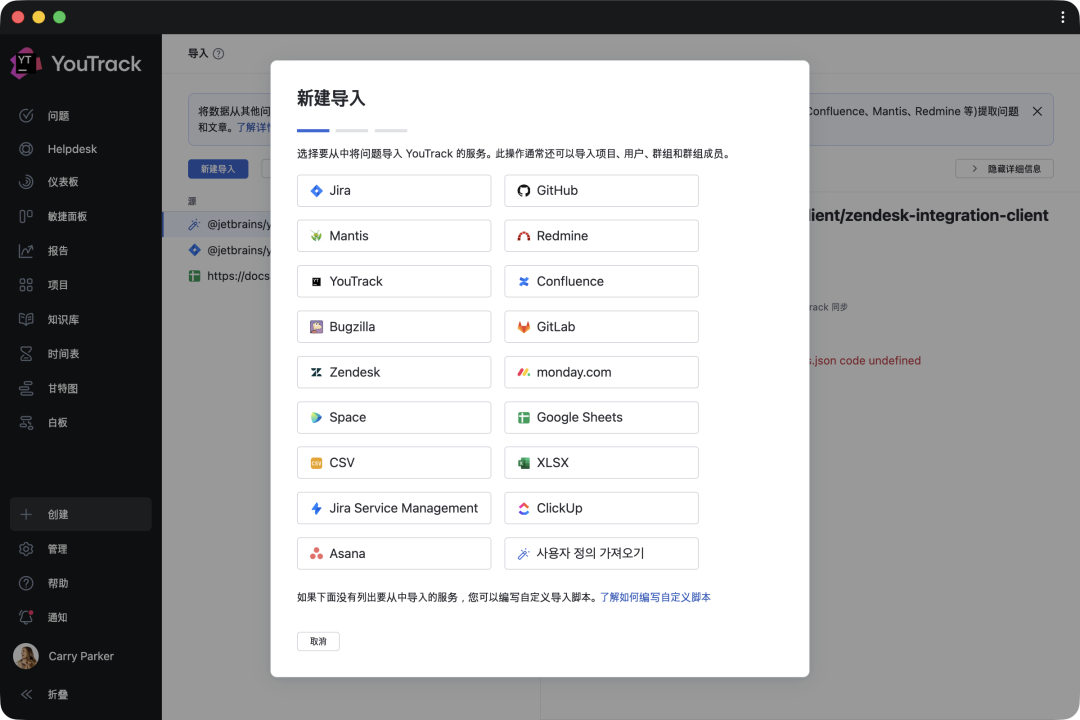This screenshot has height=720, width=1080.
Task: Pick Bugzilla from import services
Action: point(394,327)
